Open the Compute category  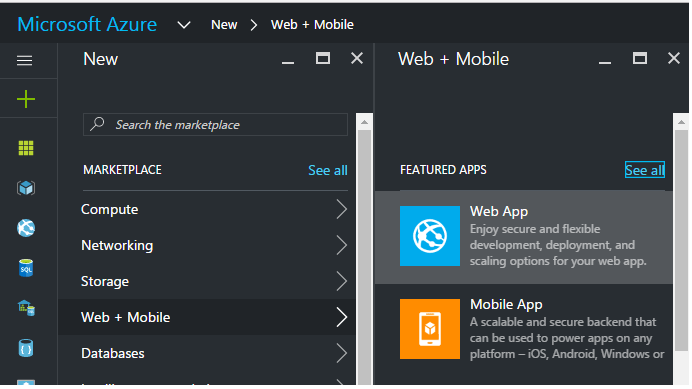pyautogui.click(x=207, y=209)
